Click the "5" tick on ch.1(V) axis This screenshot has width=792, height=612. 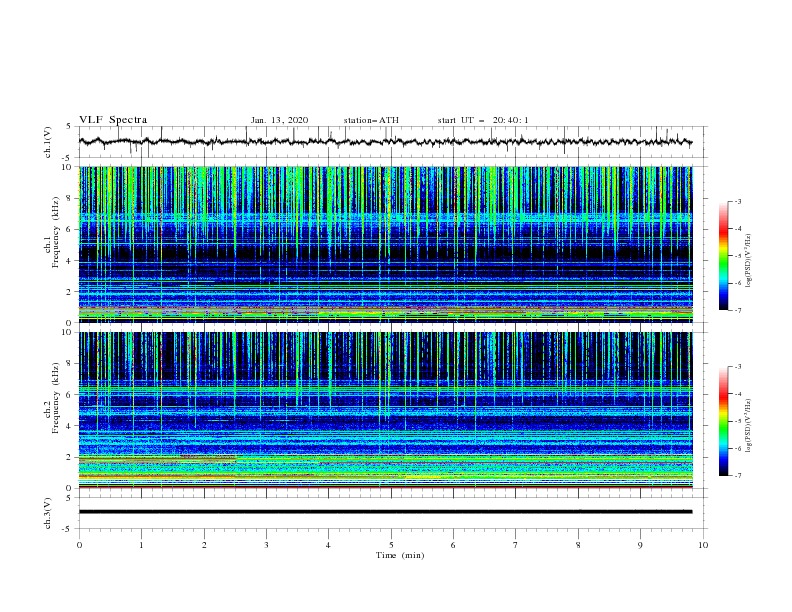(x=69, y=126)
